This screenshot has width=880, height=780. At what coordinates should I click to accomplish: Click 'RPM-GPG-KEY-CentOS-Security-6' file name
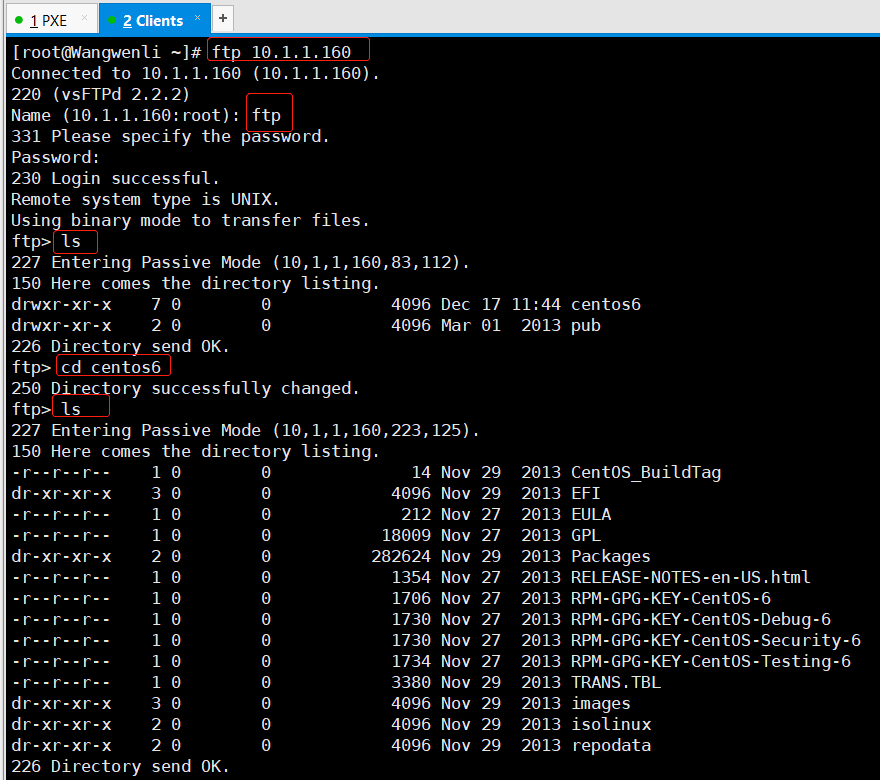tap(716, 641)
